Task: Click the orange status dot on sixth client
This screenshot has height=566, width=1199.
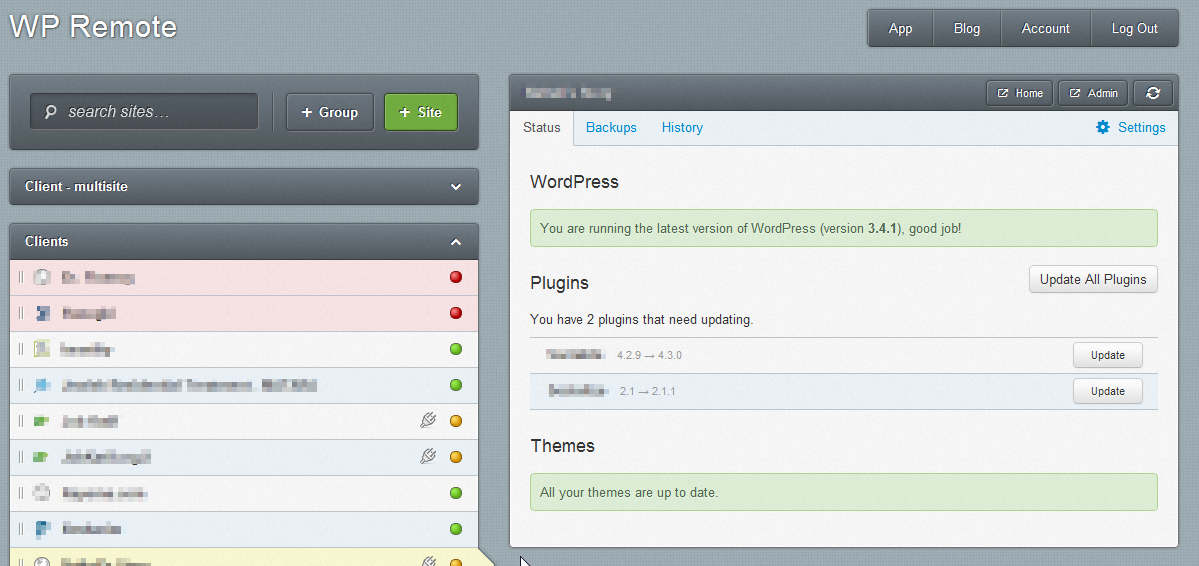Action: point(456,457)
